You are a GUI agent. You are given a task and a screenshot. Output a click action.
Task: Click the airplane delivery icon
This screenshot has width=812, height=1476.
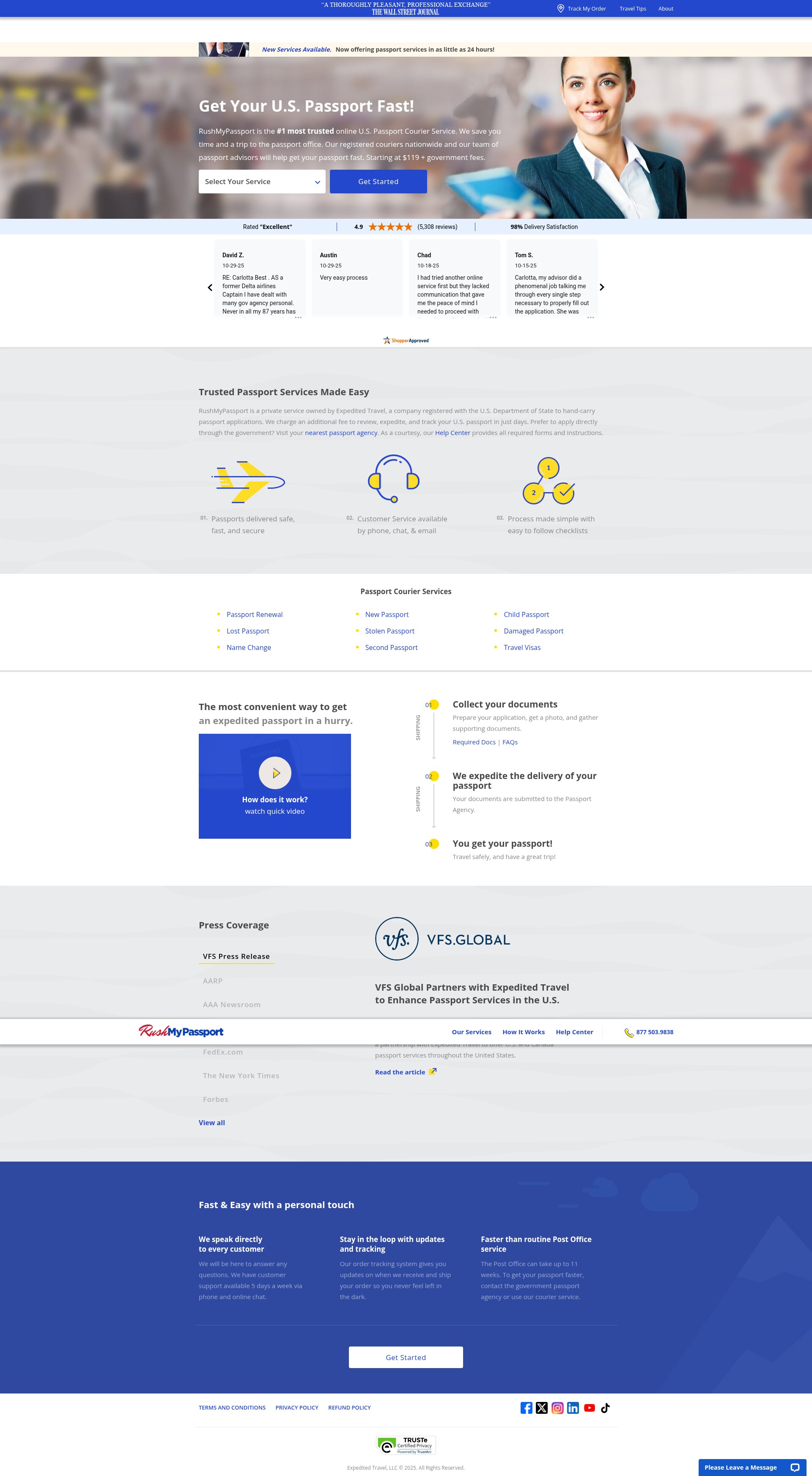pyautogui.click(x=248, y=482)
